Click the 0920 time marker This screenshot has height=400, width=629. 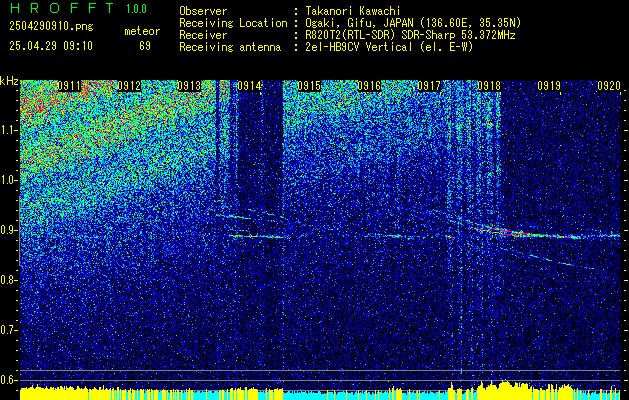tap(609, 86)
